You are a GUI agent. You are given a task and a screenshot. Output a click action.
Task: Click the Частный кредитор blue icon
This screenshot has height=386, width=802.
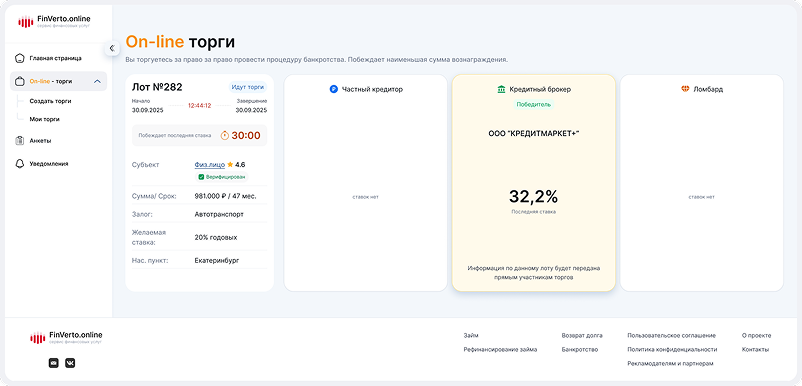[333, 89]
